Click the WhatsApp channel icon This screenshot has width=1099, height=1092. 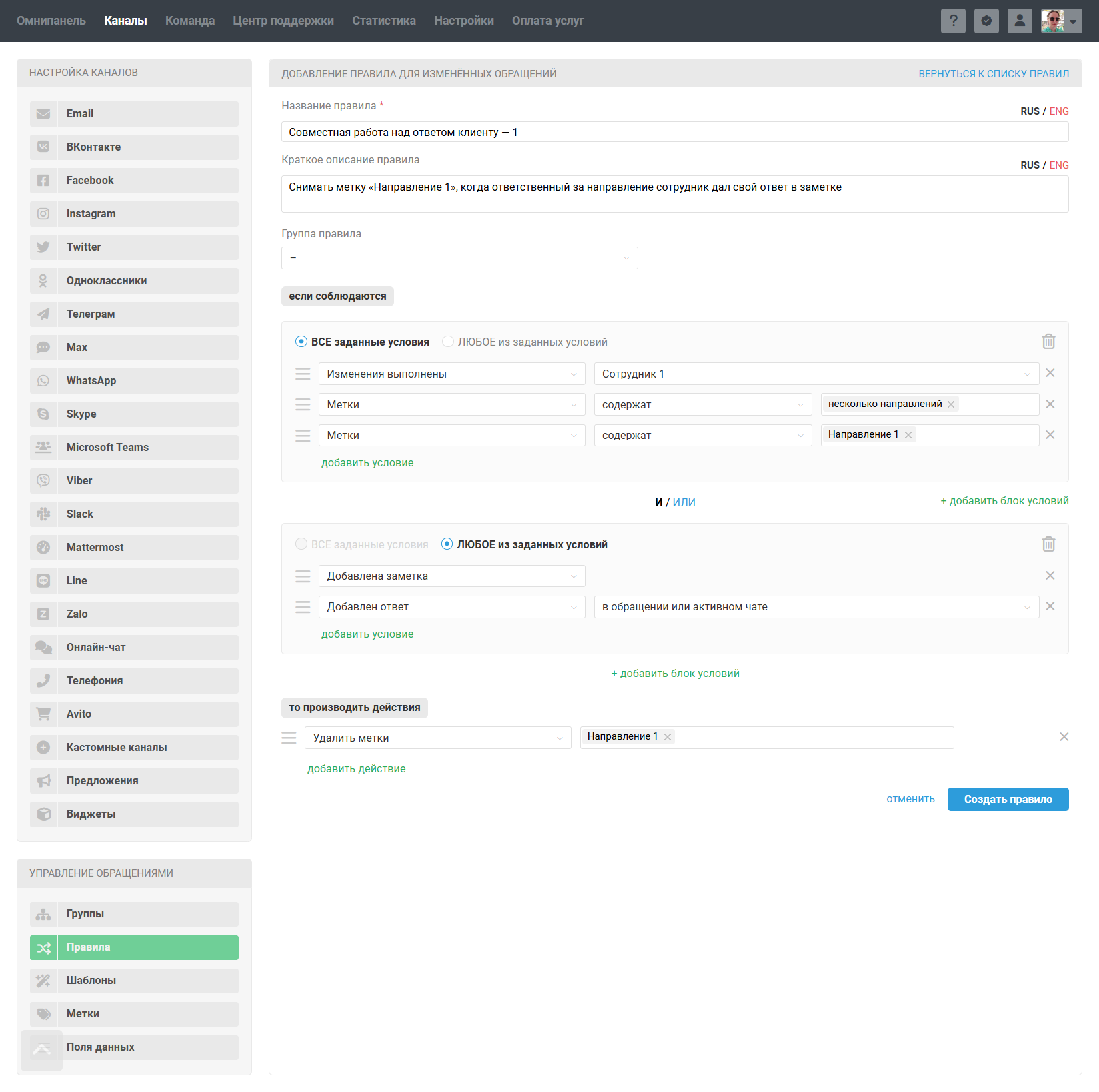point(43,381)
